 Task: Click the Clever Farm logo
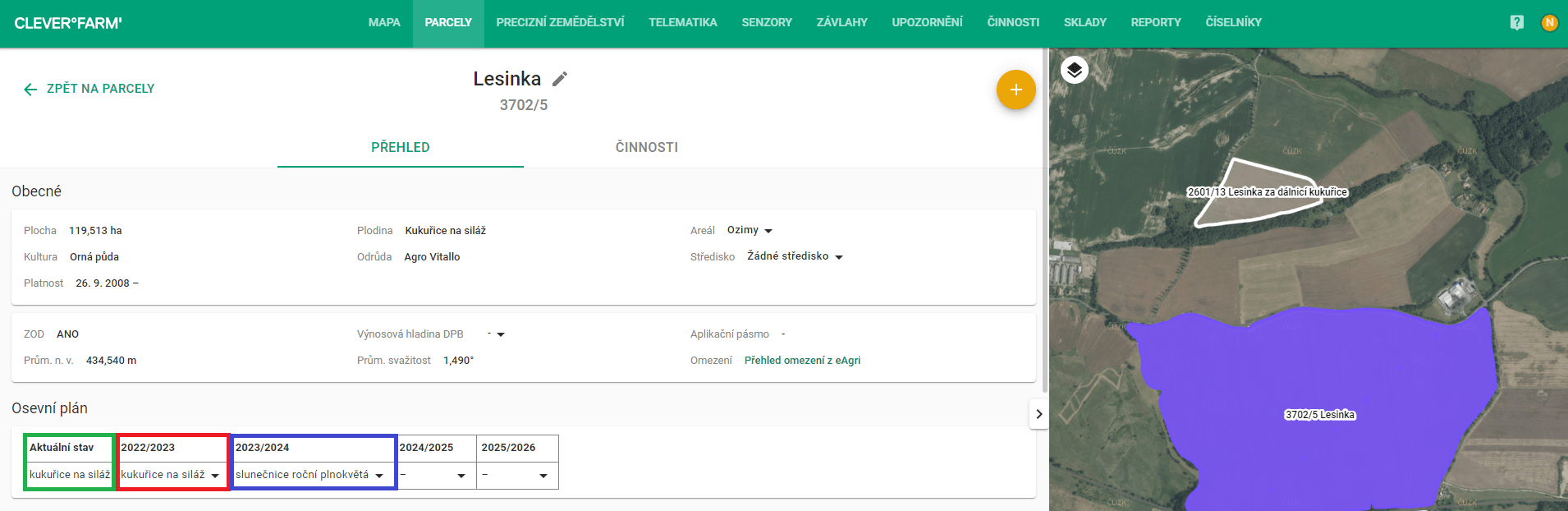tap(68, 23)
